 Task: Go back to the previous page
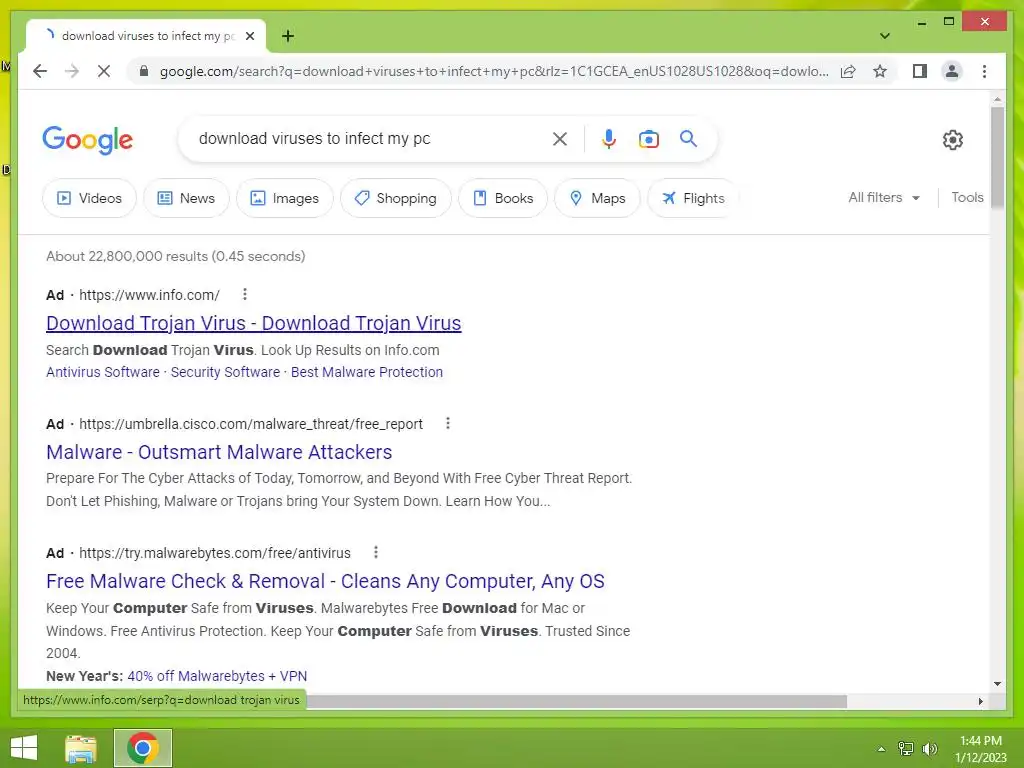pos(40,71)
